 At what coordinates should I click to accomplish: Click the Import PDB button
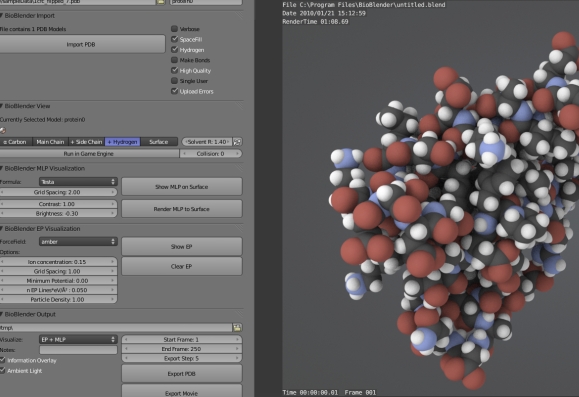click(81, 44)
